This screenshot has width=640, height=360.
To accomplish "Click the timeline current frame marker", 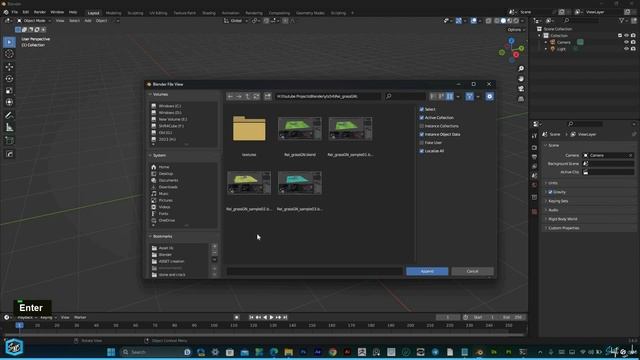I will point(19,325).
